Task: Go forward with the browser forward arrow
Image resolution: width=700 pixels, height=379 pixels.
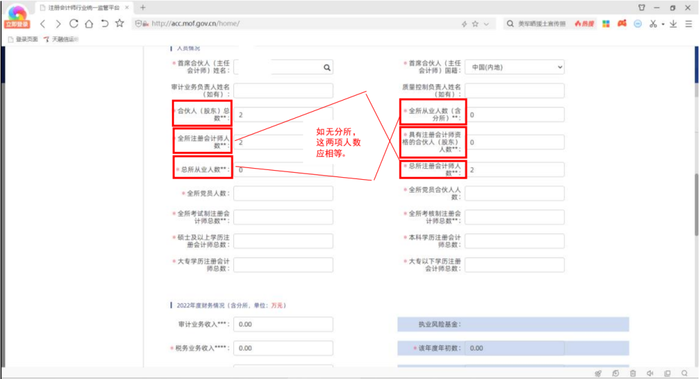Action: tap(58, 24)
